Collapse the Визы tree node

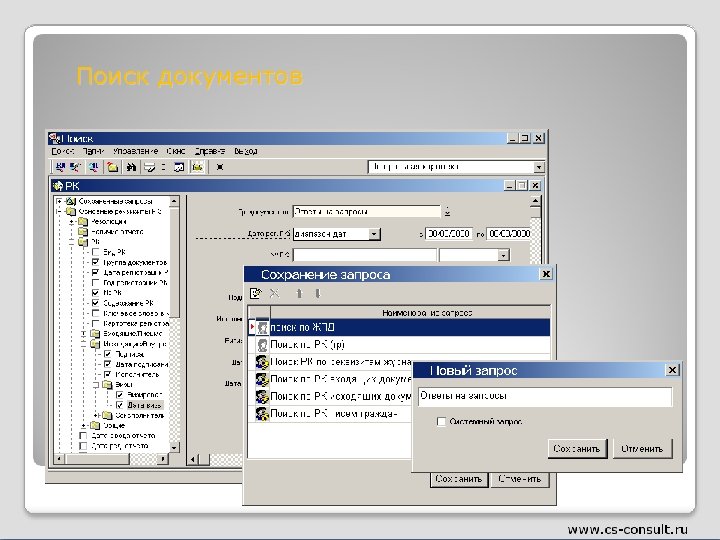[96, 385]
